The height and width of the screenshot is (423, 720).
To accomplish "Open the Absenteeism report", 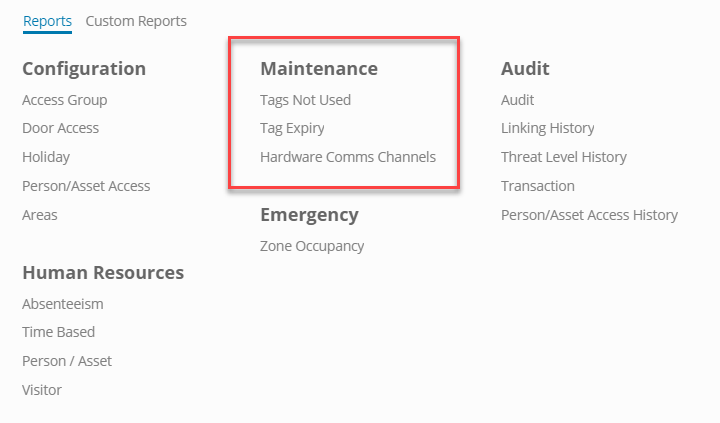I will pyautogui.click(x=62, y=304).
